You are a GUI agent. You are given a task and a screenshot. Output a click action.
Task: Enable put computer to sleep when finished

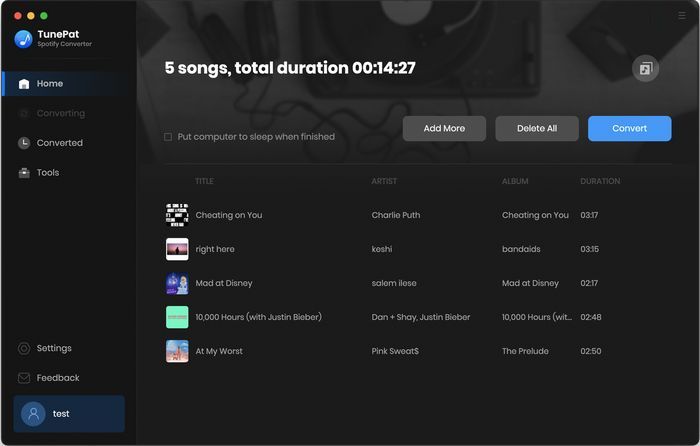coord(168,137)
